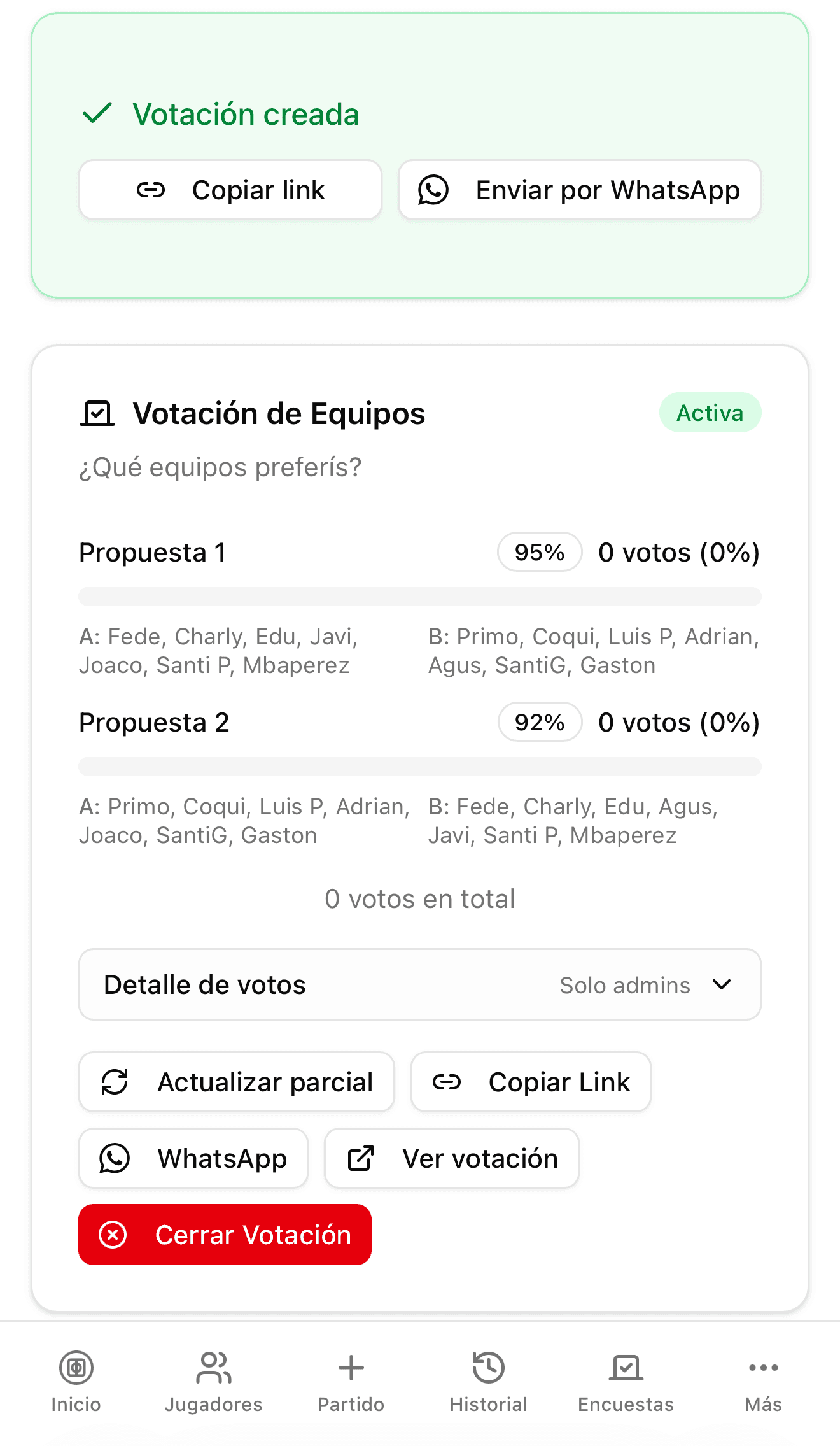Tap the Partido plus icon
The width and height of the screenshot is (840, 1446).
[351, 1367]
